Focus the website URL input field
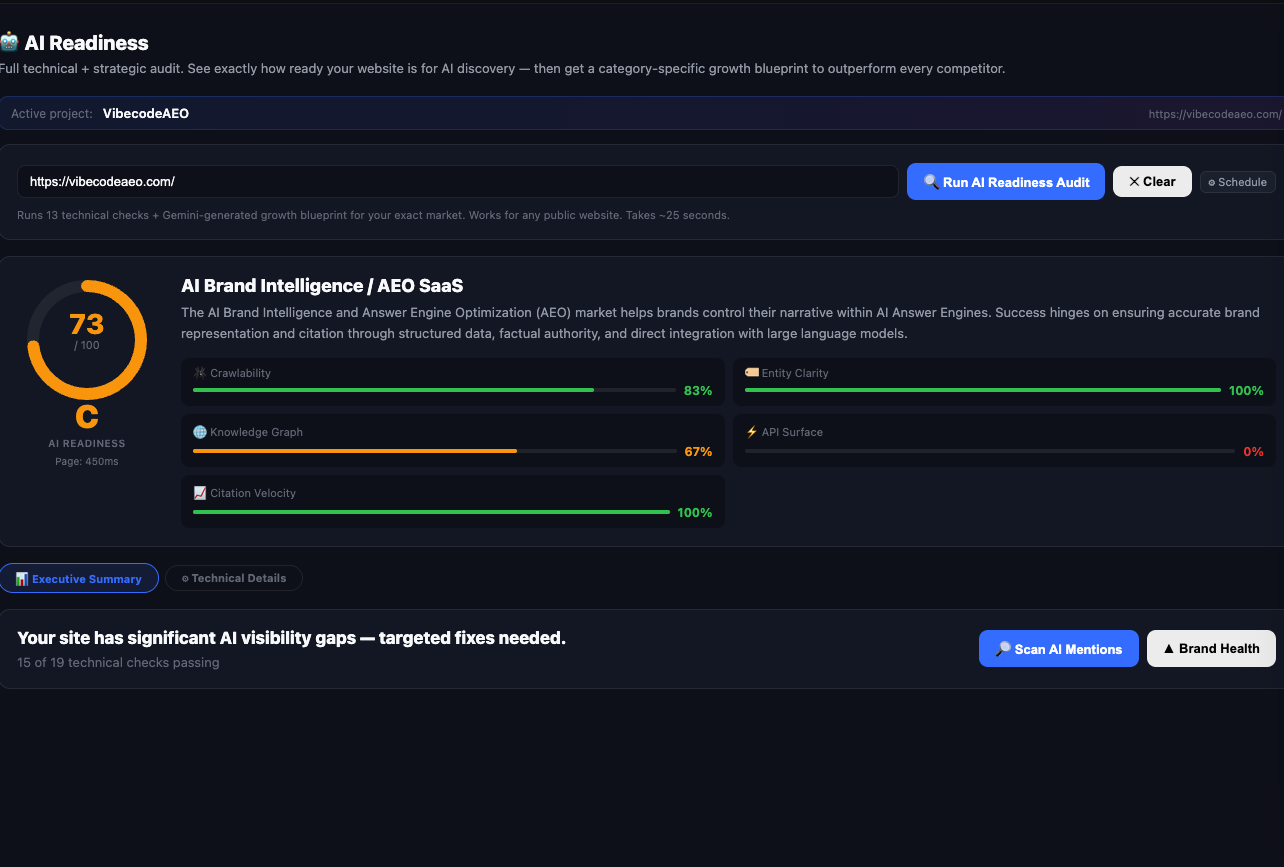Viewport: 1284px width, 867px height. [458, 182]
